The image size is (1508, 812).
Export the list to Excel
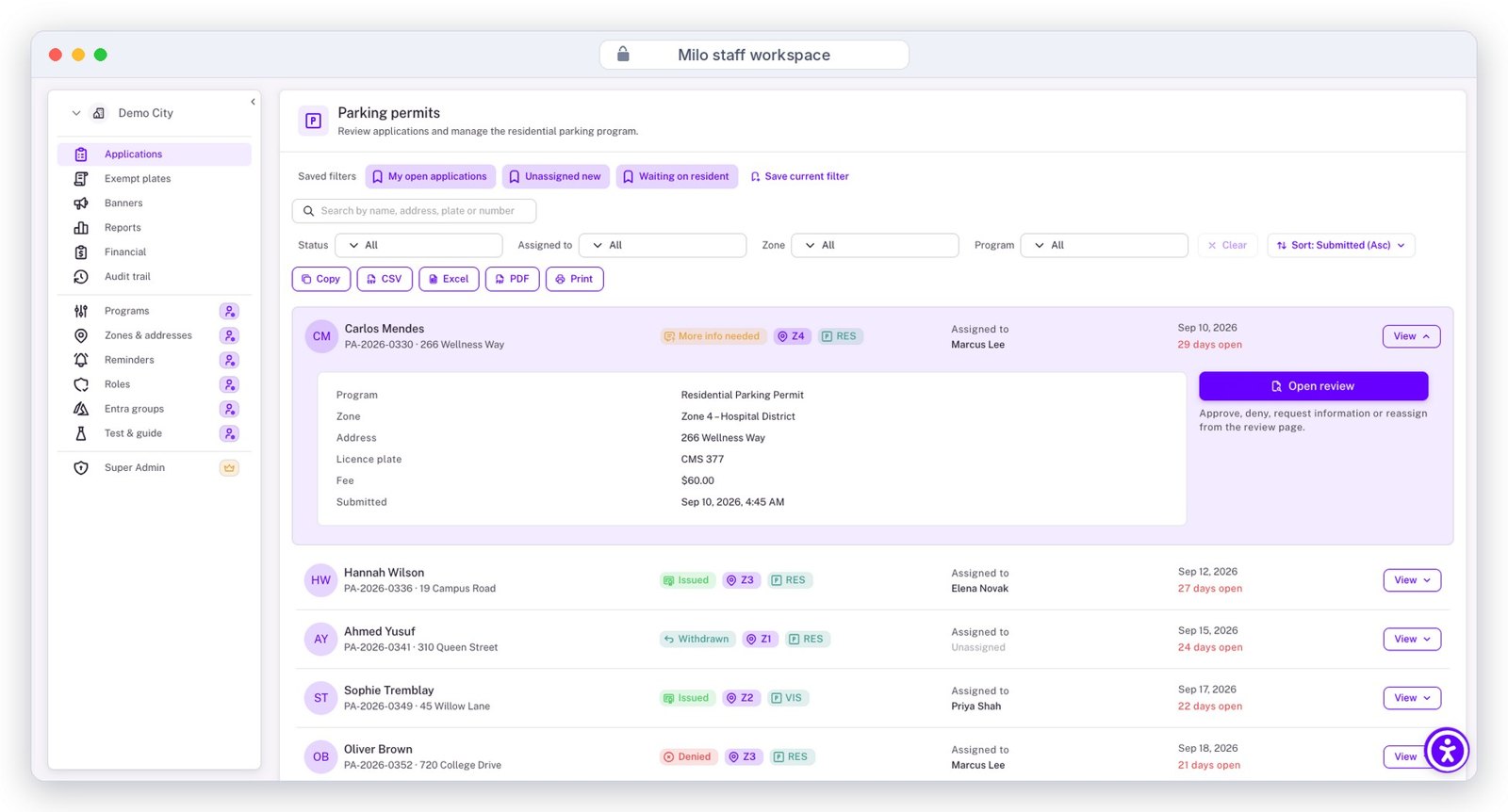(x=449, y=279)
